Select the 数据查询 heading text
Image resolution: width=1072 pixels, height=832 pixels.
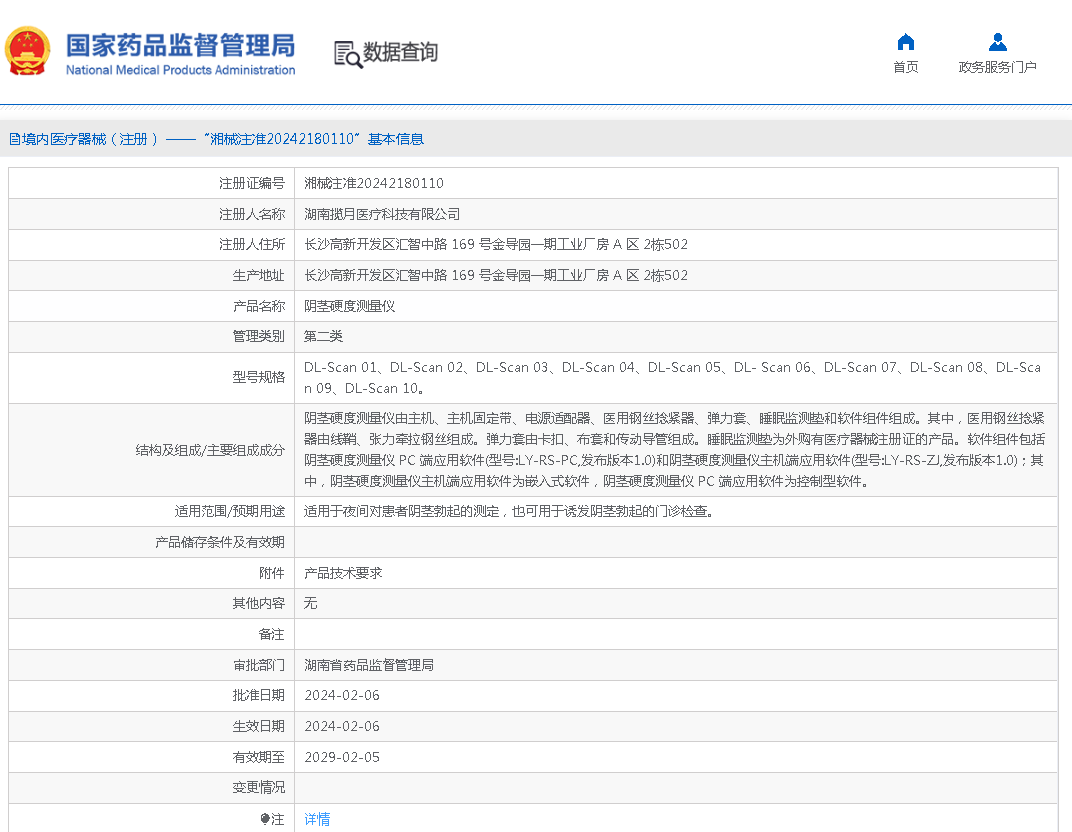[x=400, y=52]
